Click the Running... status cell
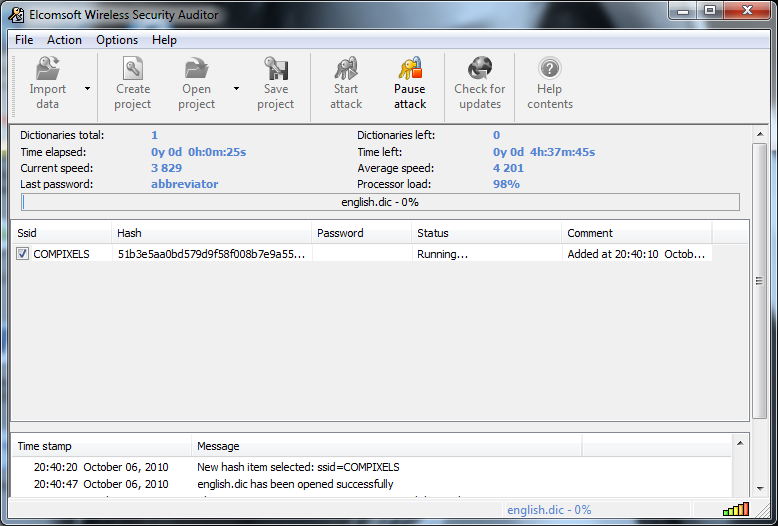The height and width of the screenshot is (526, 778). pyautogui.click(x=442, y=254)
